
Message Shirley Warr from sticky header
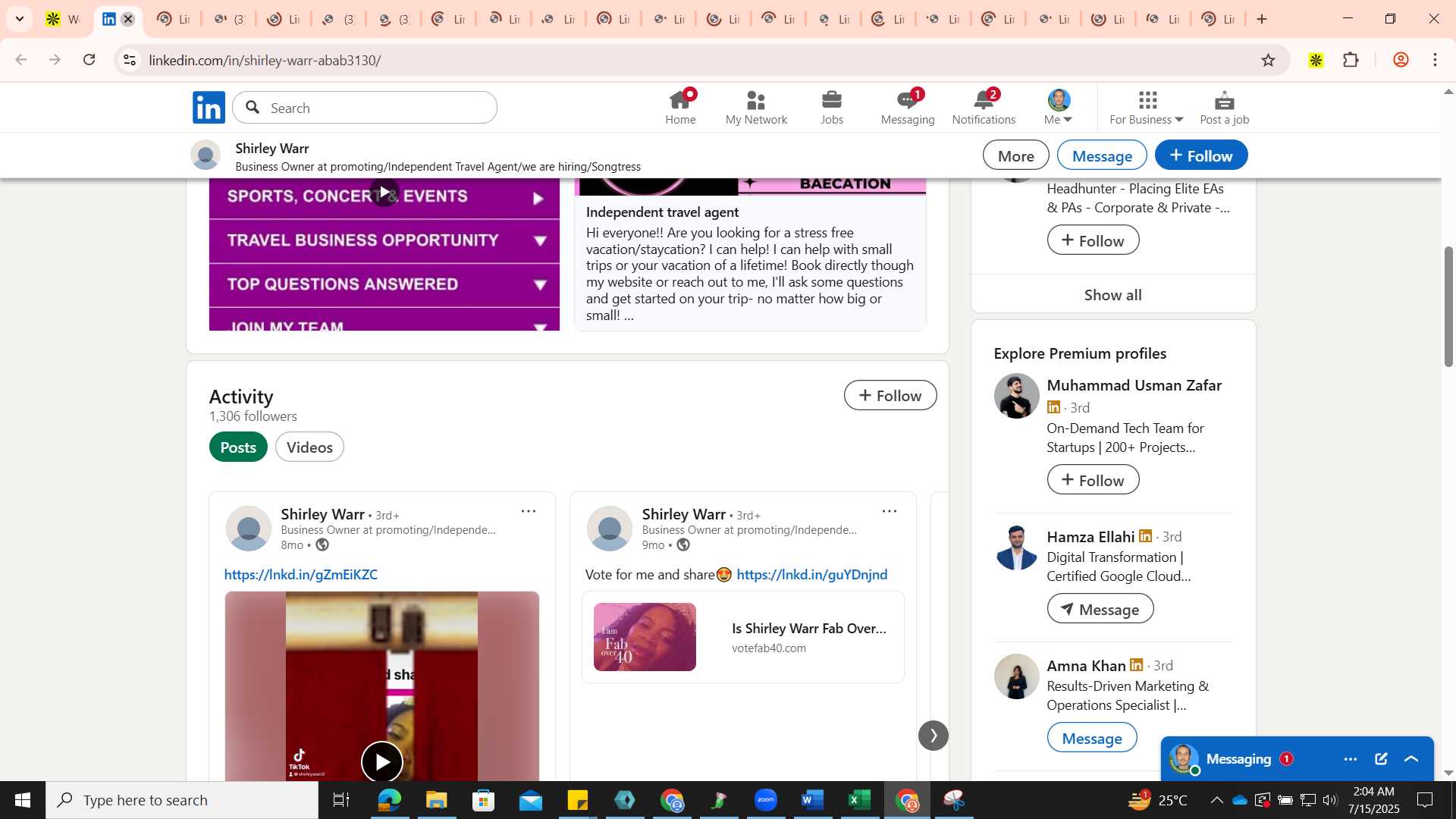1102,155
